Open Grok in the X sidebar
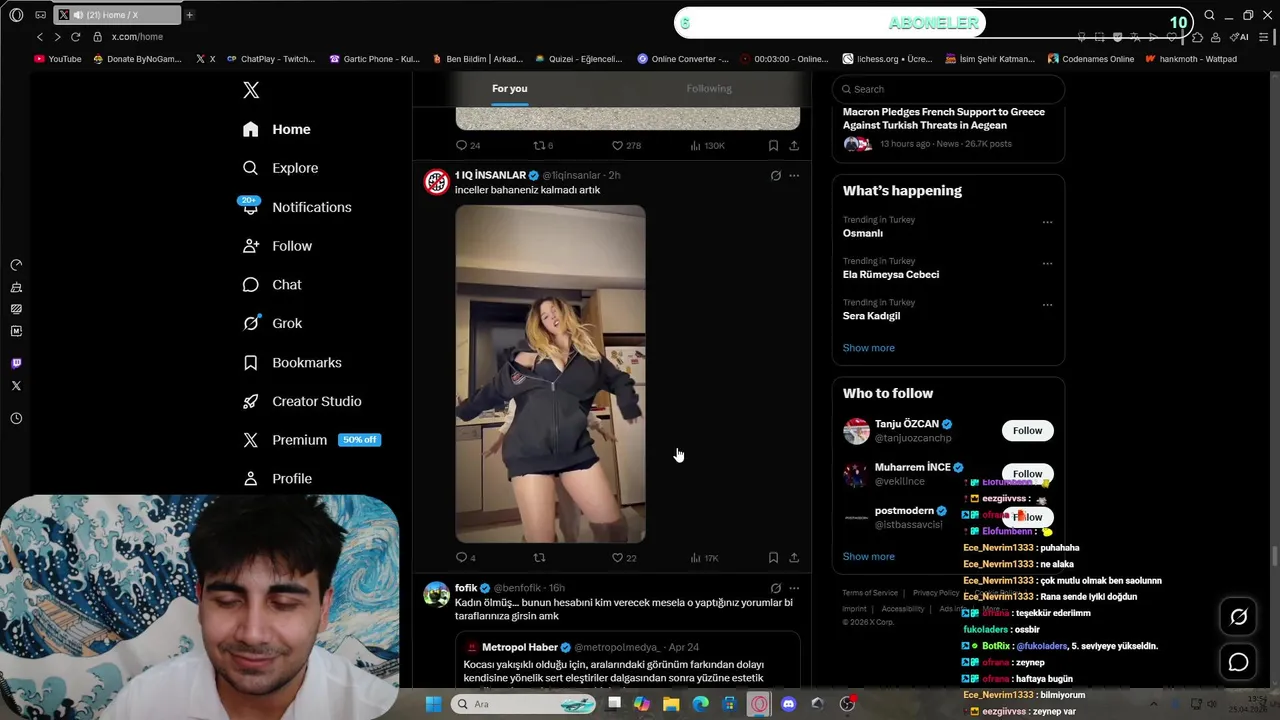This screenshot has width=1280, height=720. [x=272, y=323]
